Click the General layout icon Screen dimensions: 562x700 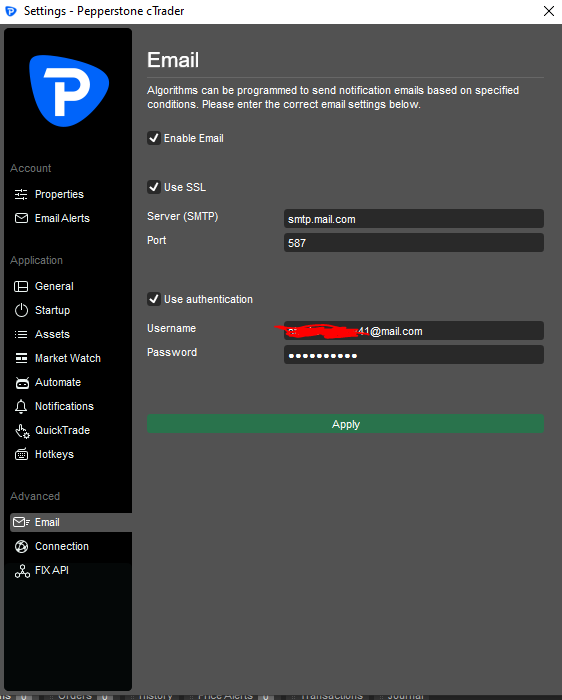click(21, 286)
